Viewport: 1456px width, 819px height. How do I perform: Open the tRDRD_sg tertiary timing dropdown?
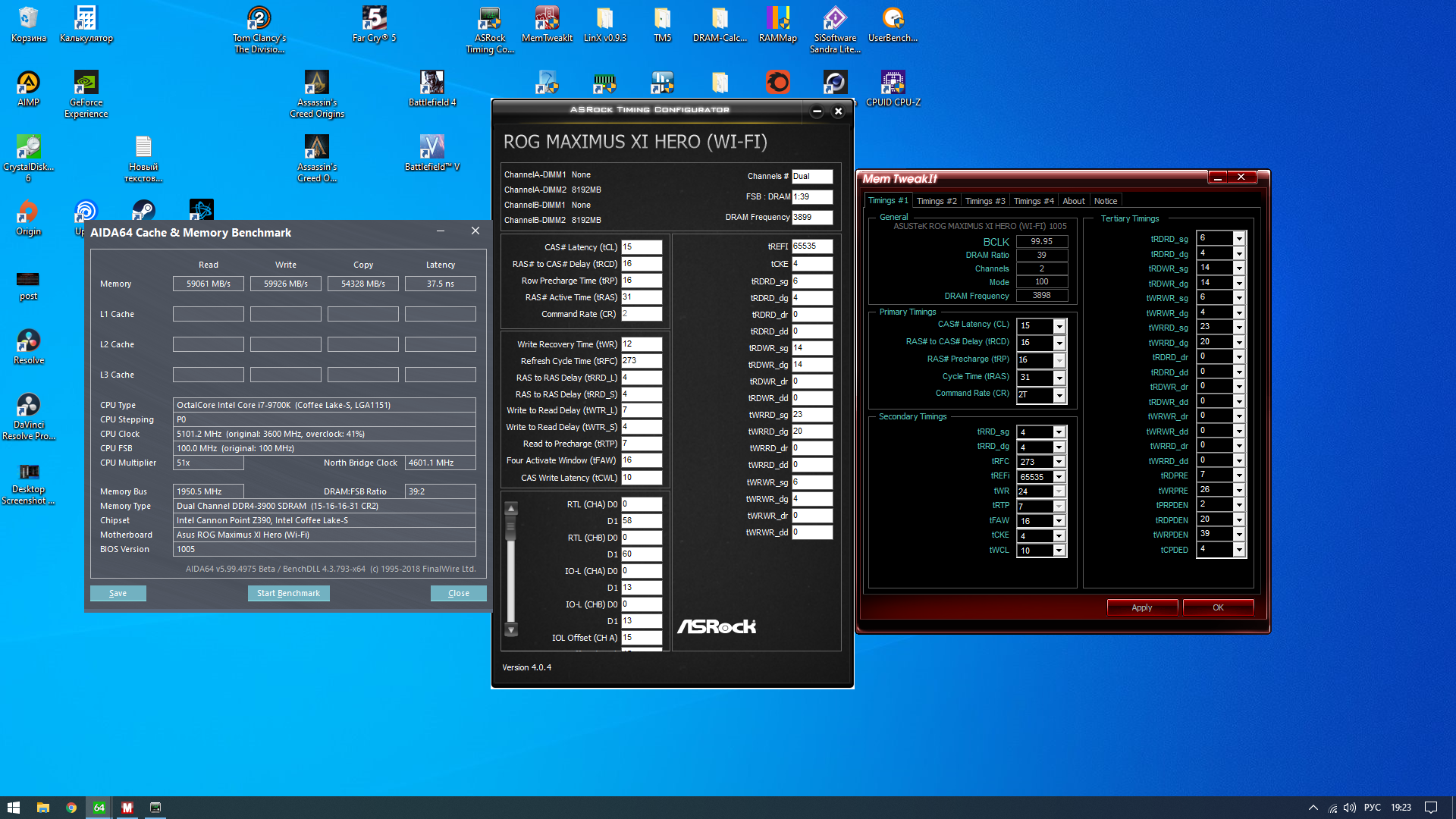pyautogui.click(x=1239, y=238)
